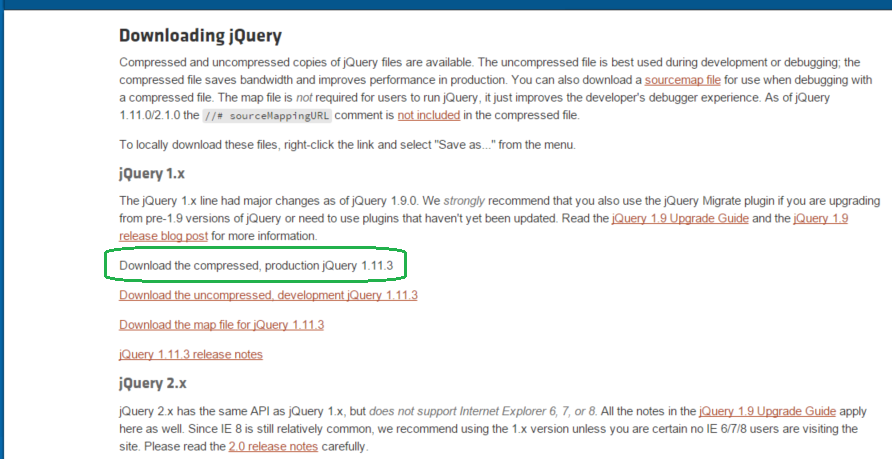Viewport: 892px width, 459px height.
Task: Click the 'To locally download these files' sentence
Action: pyautogui.click(x=347, y=145)
